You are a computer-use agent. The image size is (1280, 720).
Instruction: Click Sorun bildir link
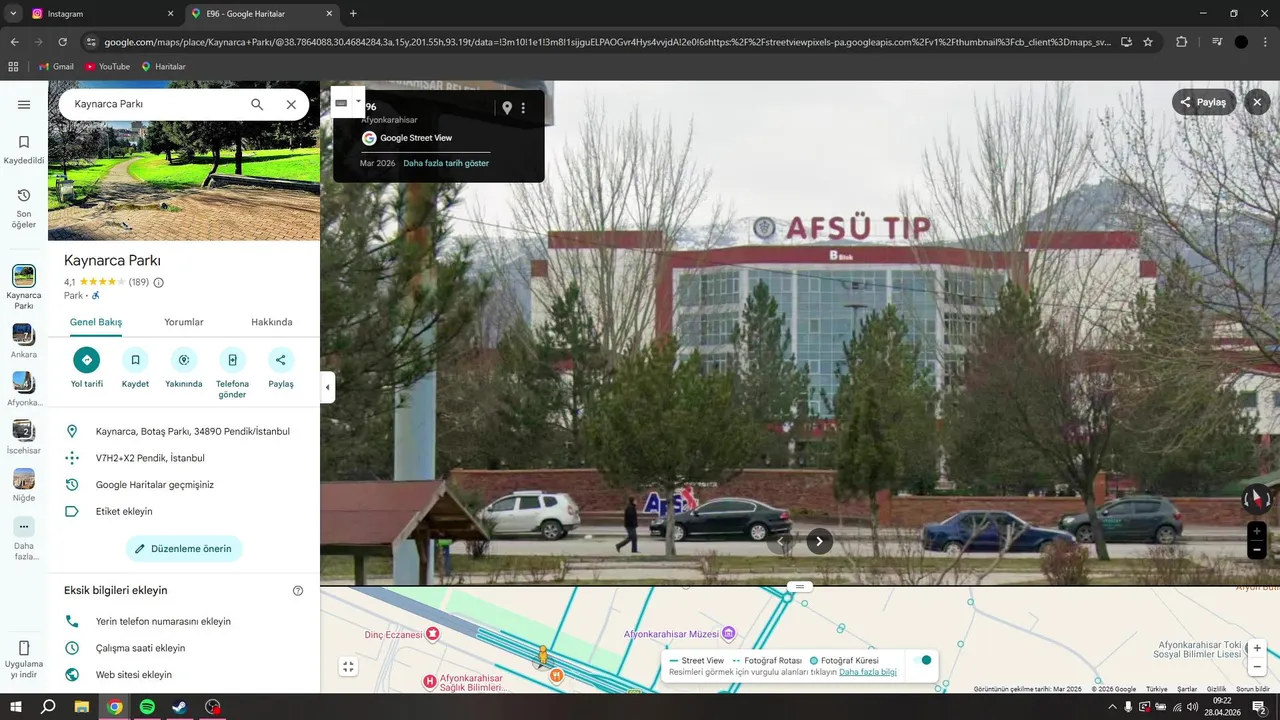click(1253, 689)
